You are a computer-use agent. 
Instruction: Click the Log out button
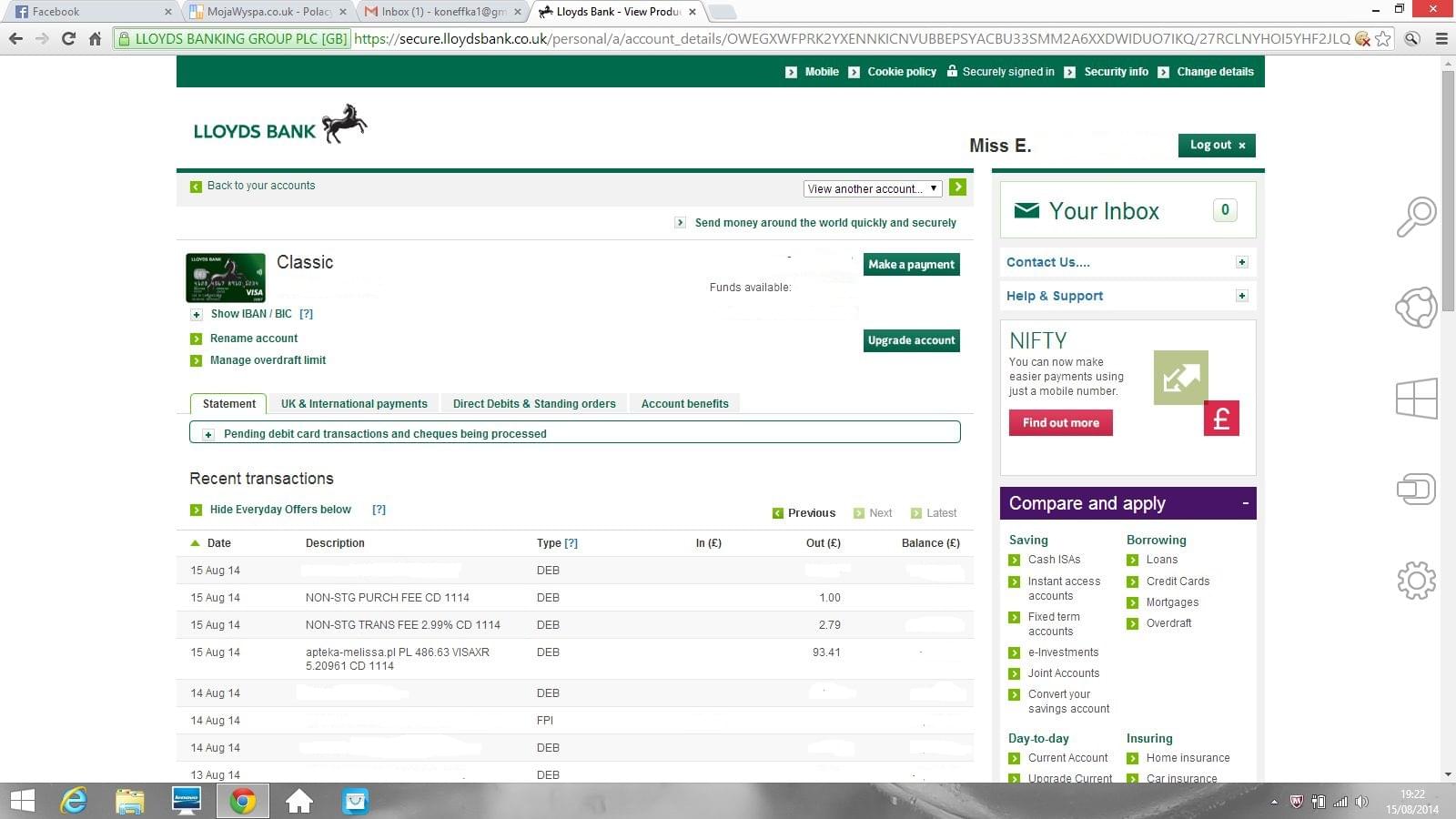click(1217, 145)
